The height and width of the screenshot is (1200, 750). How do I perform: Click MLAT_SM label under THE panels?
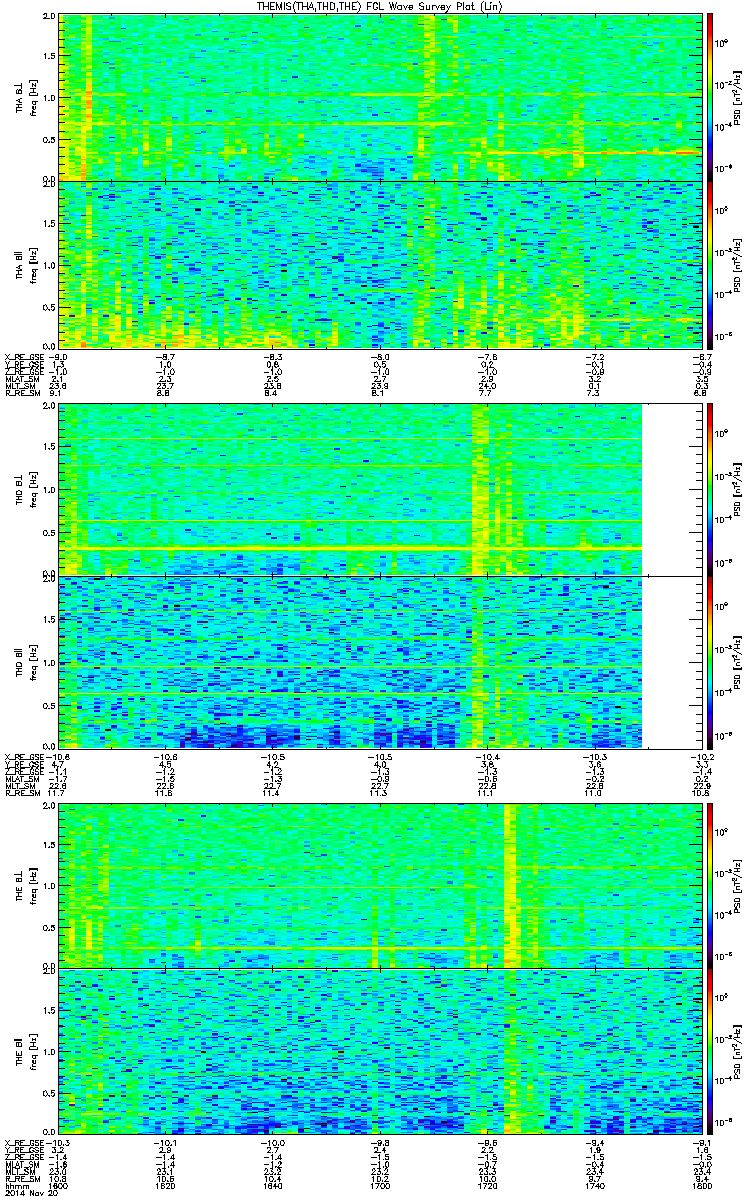tap(21, 1165)
